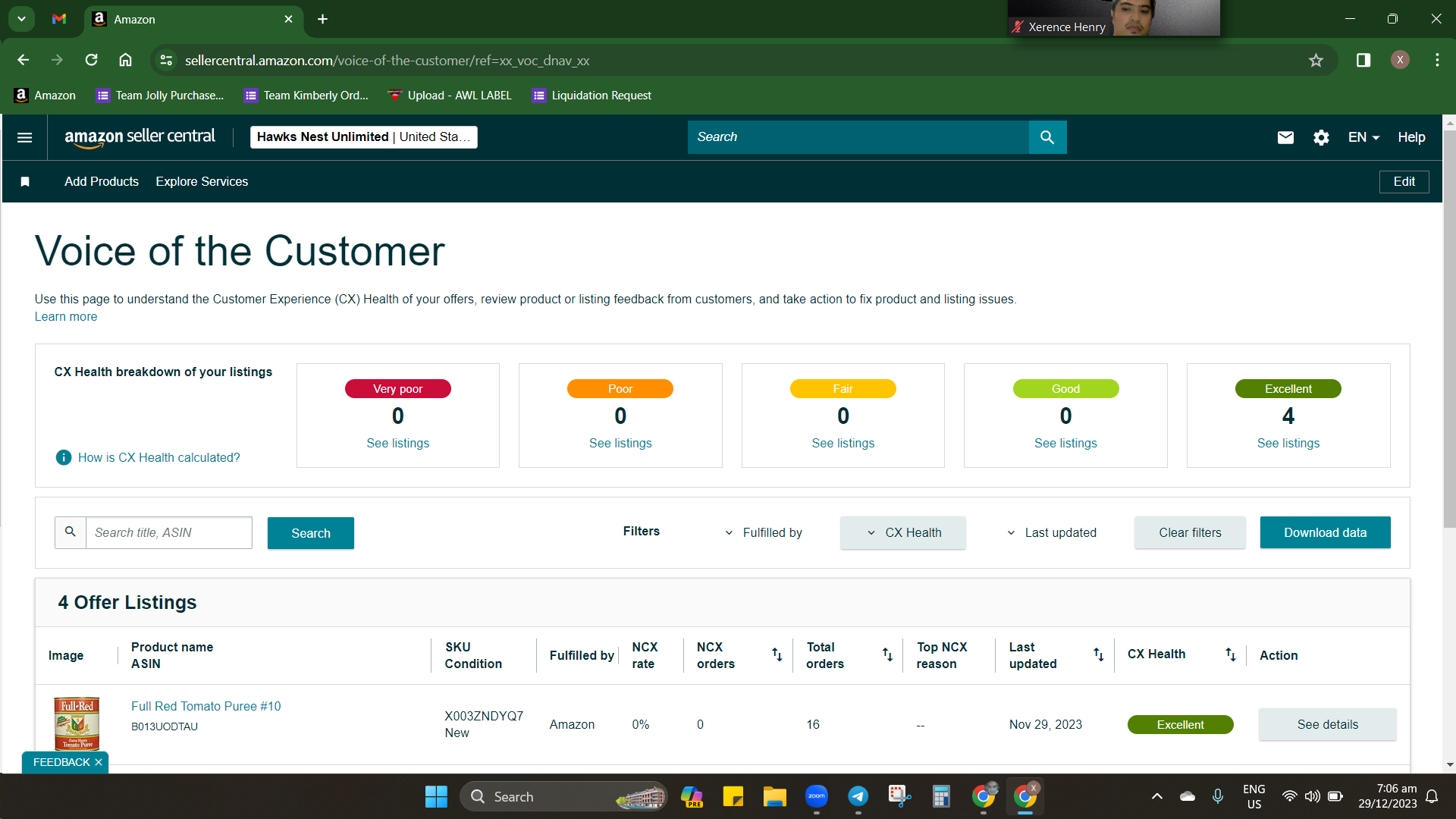The image size is (1456, 819).
Task: Open Zoom from the taskbar
Action: coord(817,796)
